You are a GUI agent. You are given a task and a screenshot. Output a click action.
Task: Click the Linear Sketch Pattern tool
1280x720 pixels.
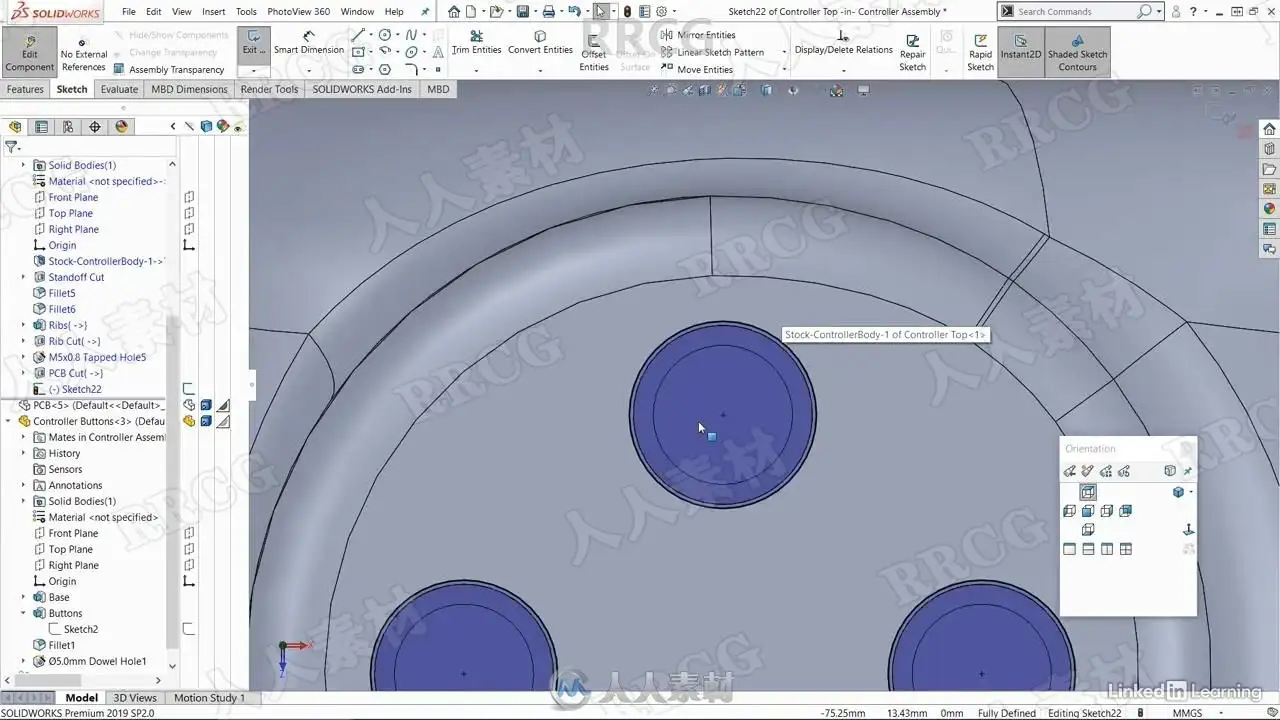point(712,52)
